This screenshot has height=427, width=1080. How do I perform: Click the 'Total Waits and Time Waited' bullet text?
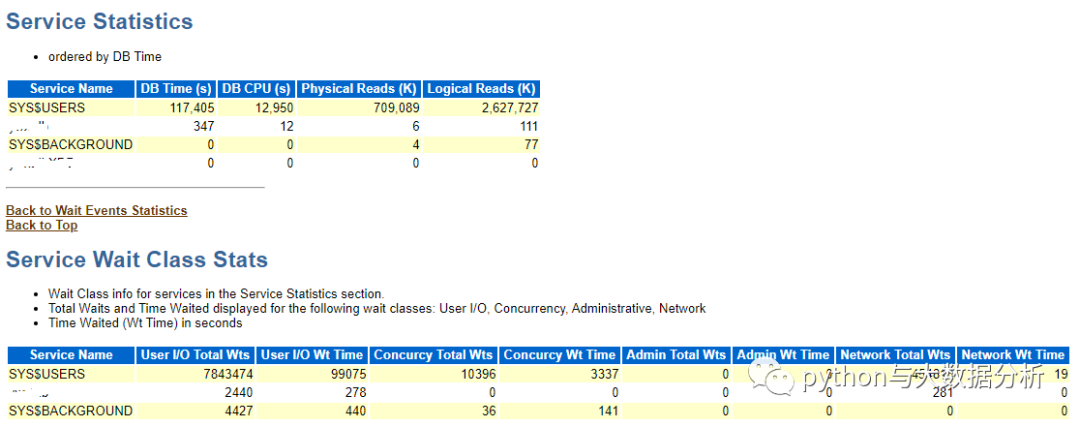(x=377, y=308)
